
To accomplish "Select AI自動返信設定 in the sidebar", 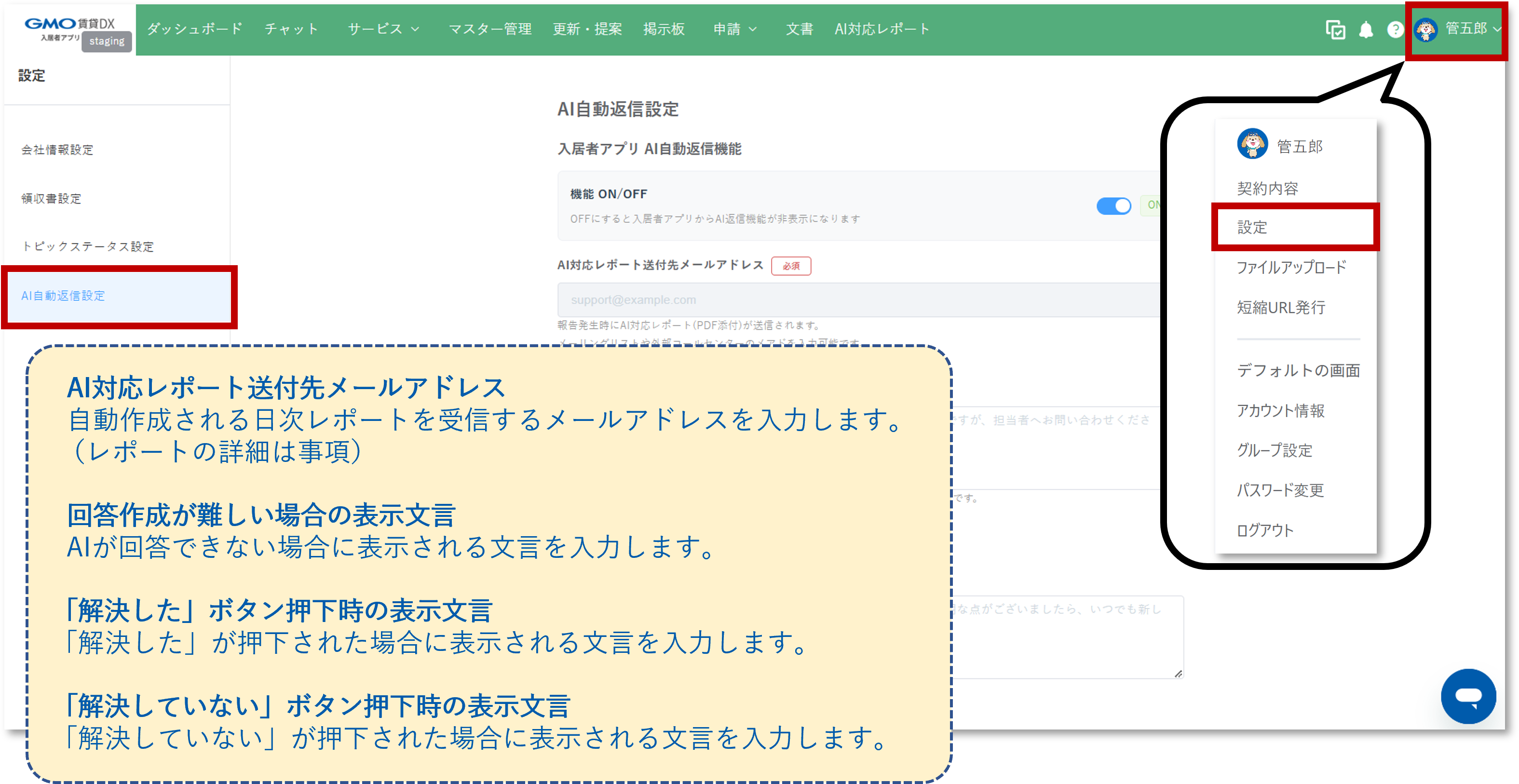I will 119,296.
